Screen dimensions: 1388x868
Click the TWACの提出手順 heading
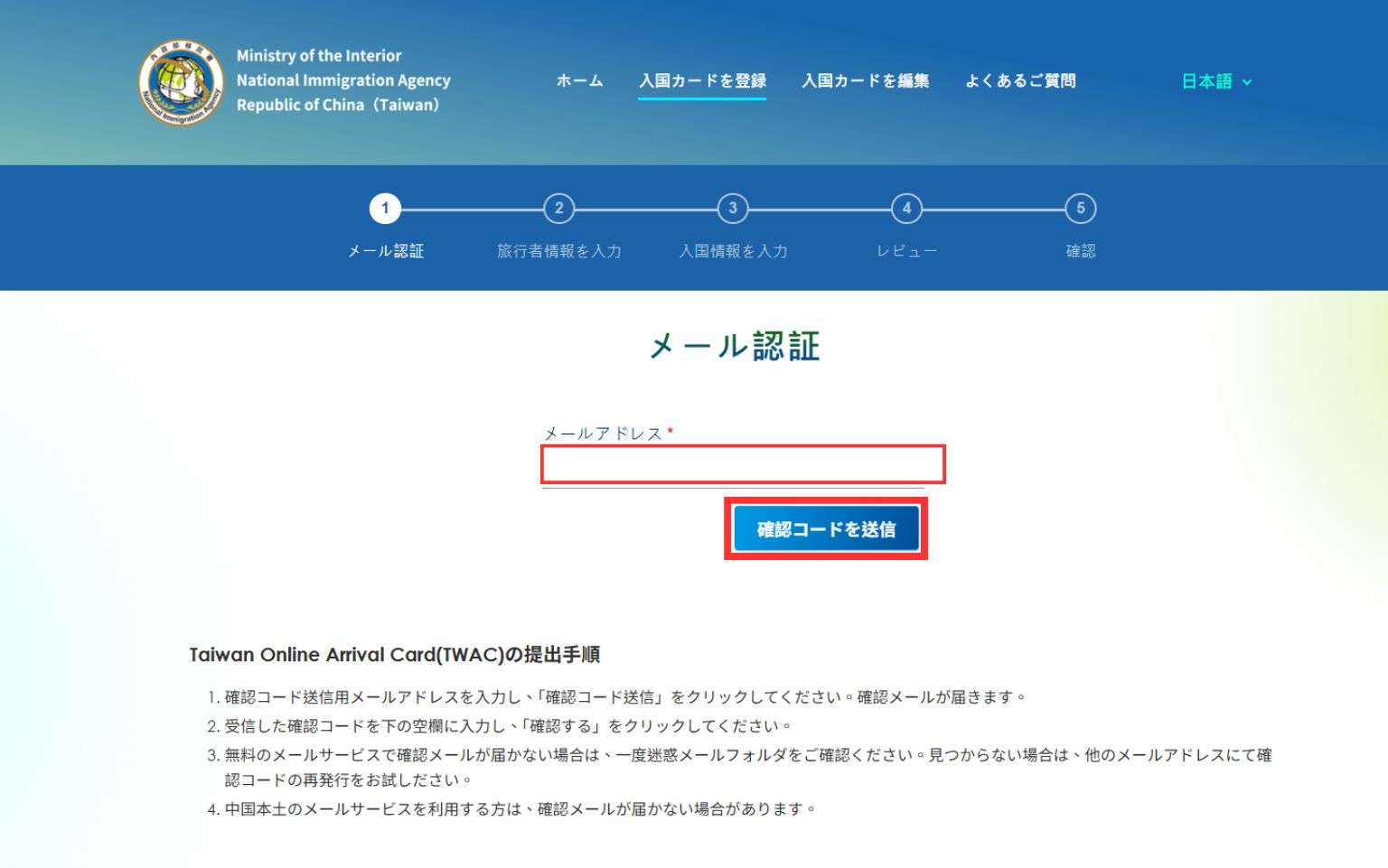395,655
